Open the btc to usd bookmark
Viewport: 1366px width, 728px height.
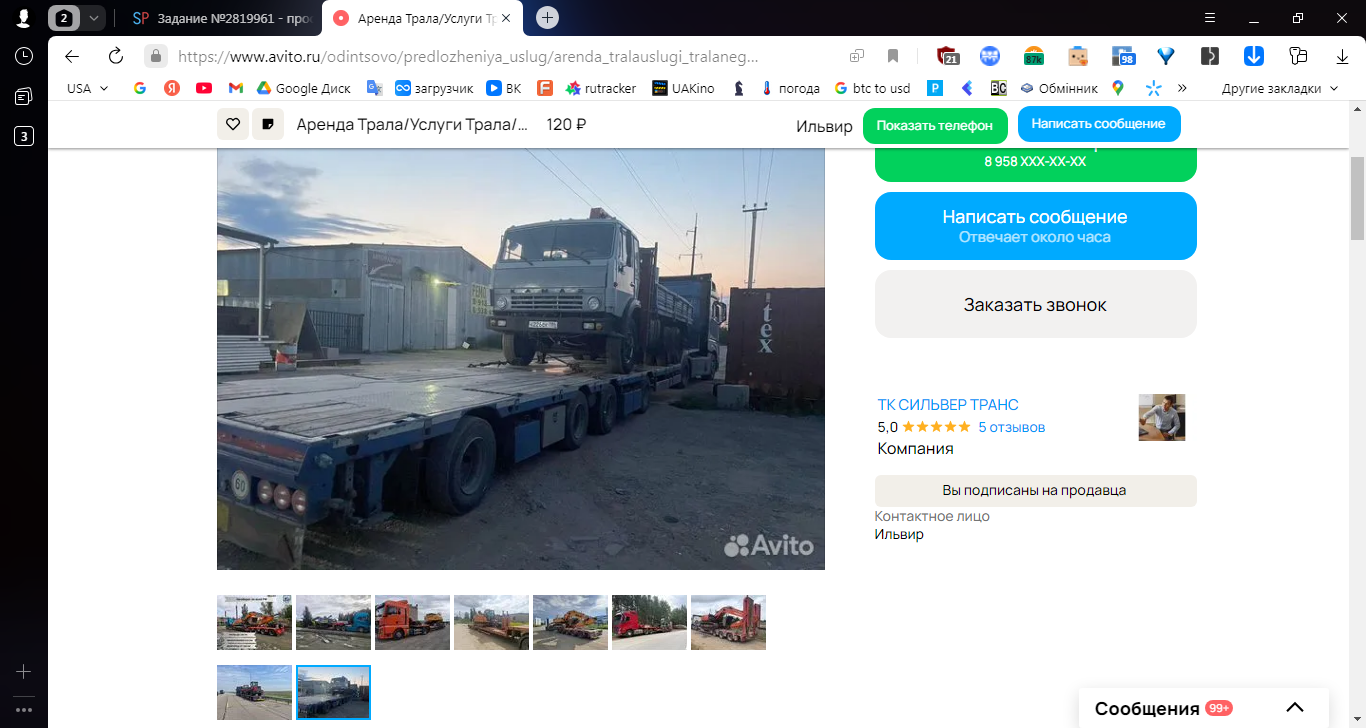872,88
